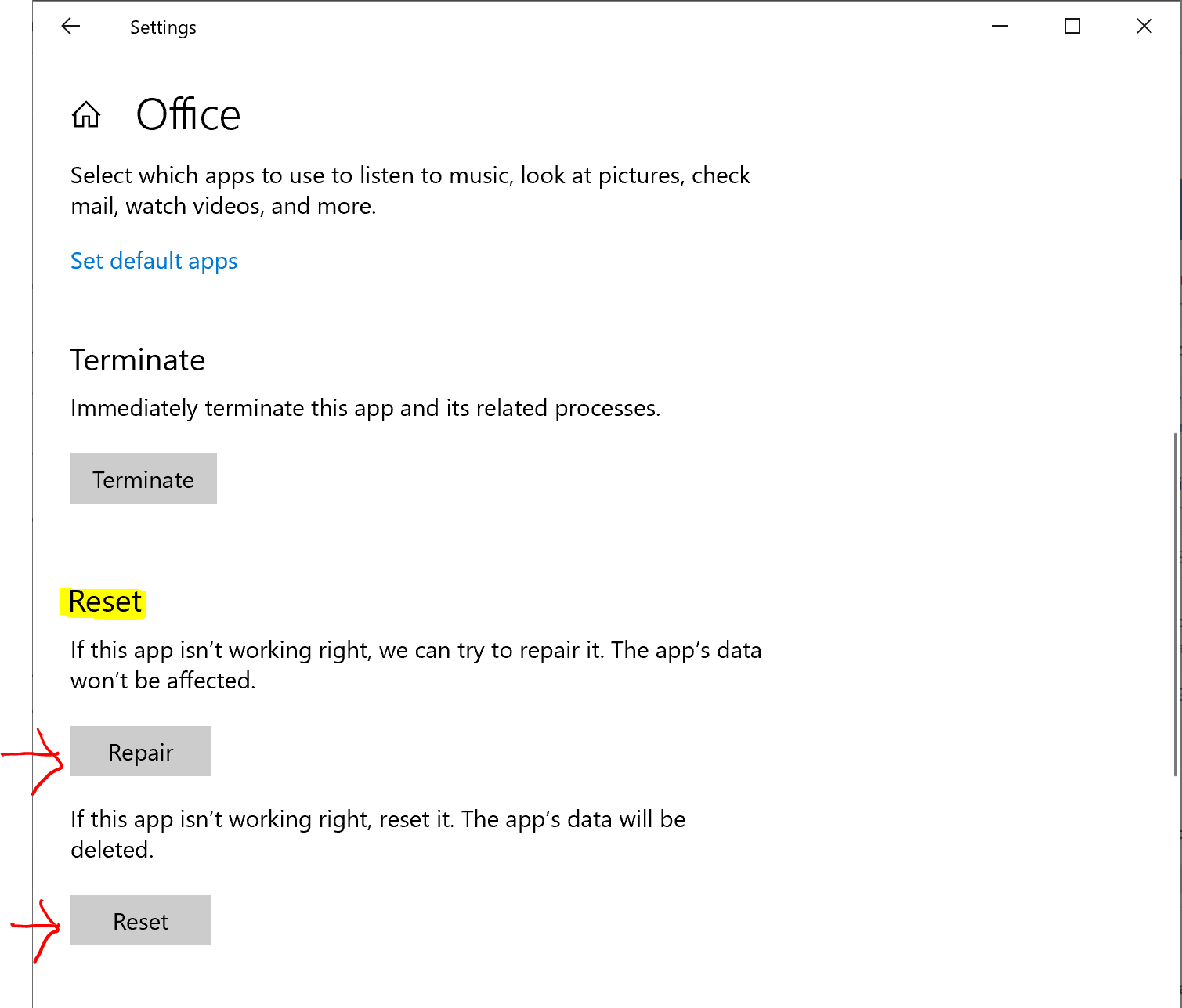Close the Settings window
The image size is (1182, 1008).
click(x=1144, y=27)
